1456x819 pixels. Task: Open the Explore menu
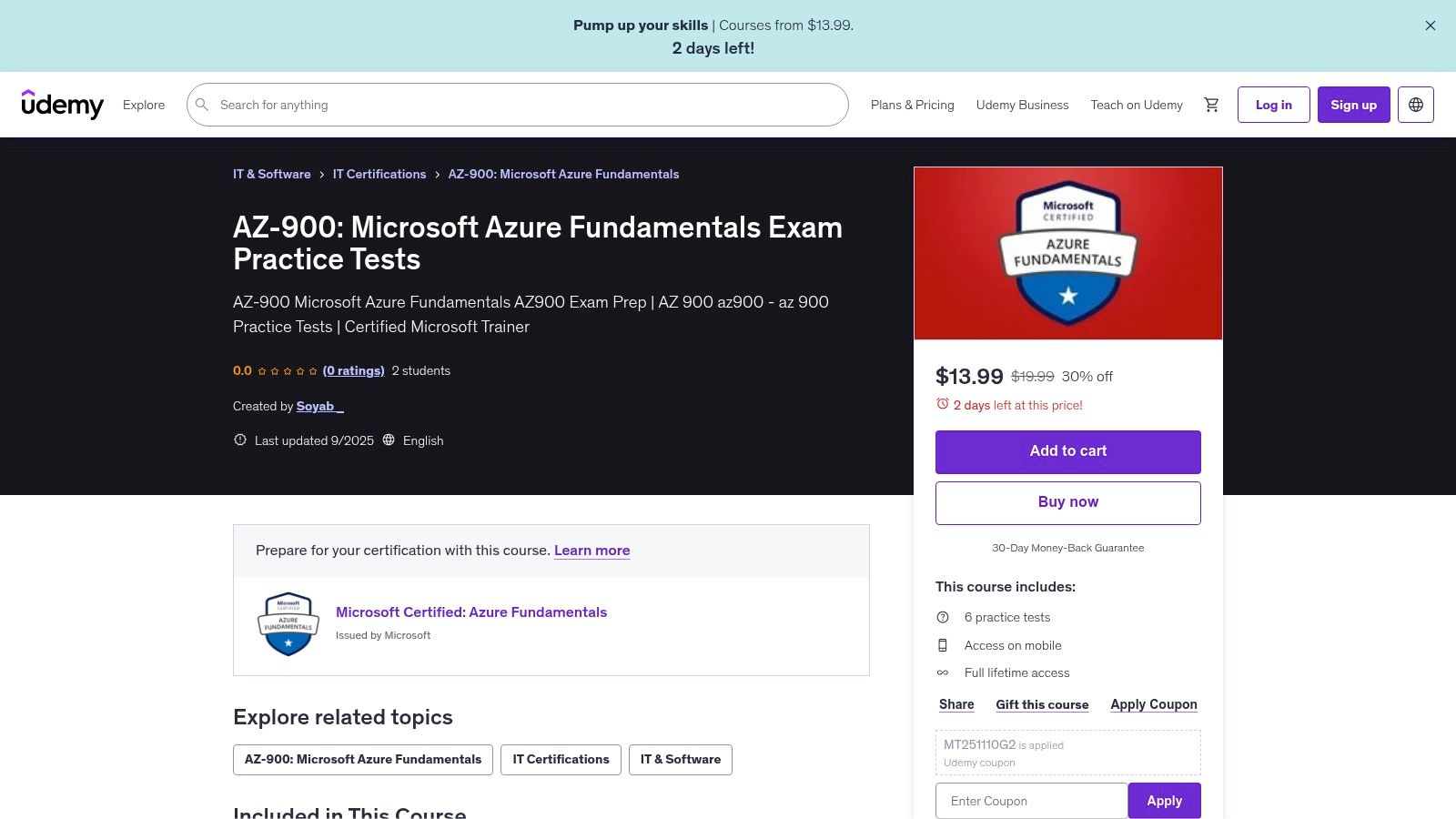[143, 105]
